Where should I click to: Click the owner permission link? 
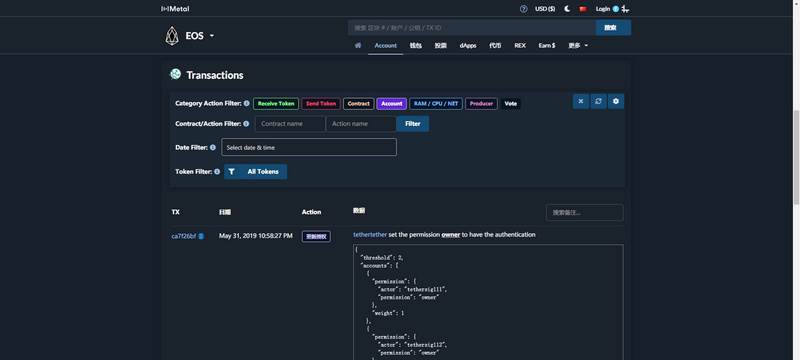click(451, 235)
